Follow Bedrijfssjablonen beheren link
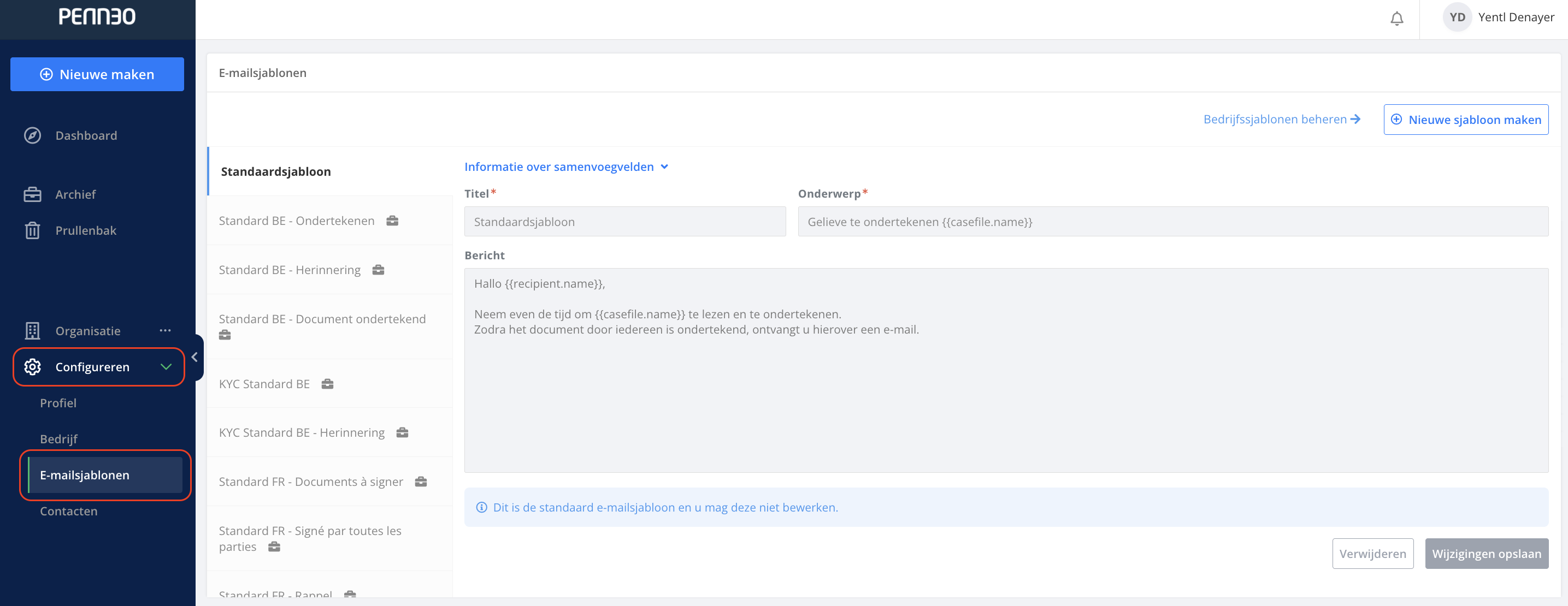This screenshot has height=606, width=1568. click(1281, 119)
